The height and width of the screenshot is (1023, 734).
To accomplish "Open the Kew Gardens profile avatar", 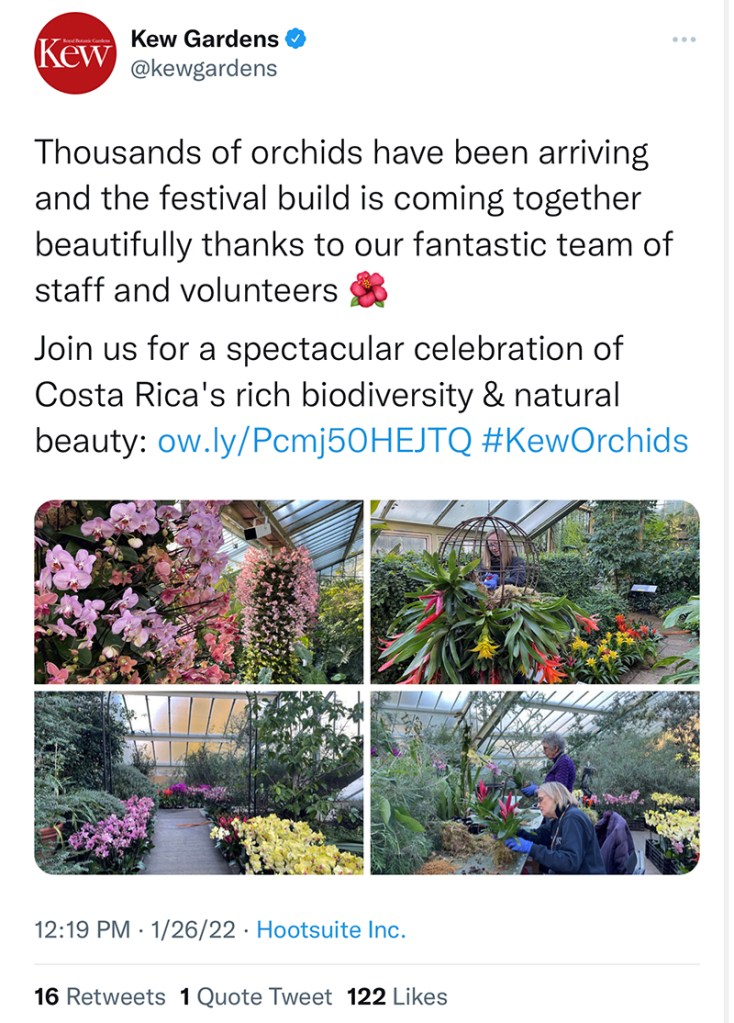I will (75, 53).
